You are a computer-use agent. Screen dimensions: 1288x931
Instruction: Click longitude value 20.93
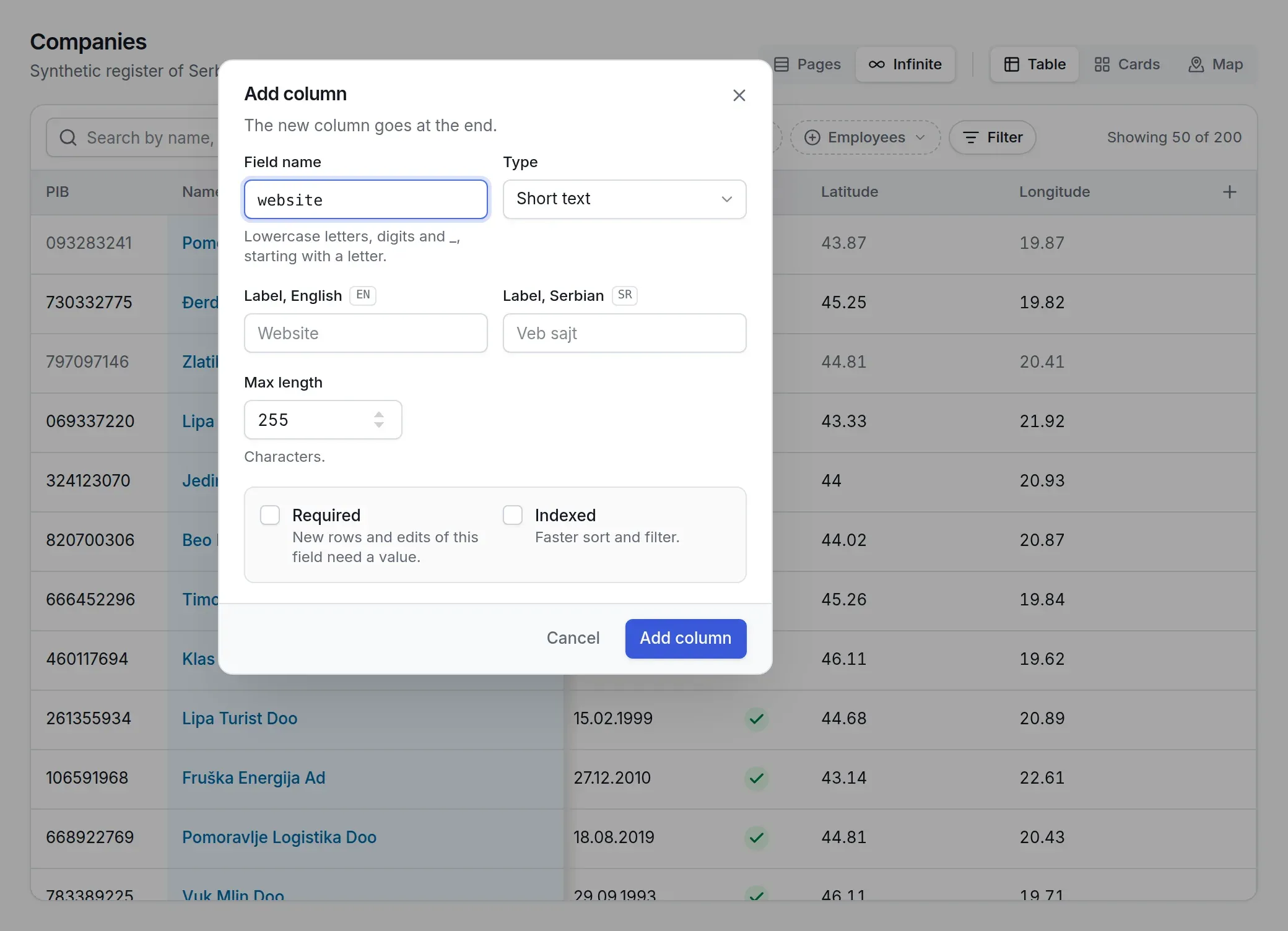[1042, 481]
